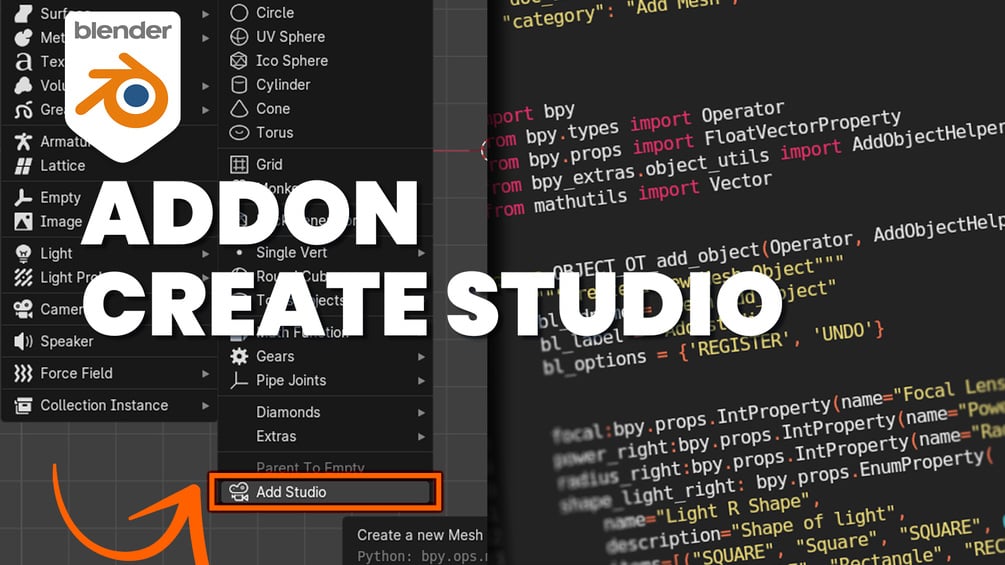Click the 'UNDO' string in code
Screen dimensions: 1005x565
(843, 332)
